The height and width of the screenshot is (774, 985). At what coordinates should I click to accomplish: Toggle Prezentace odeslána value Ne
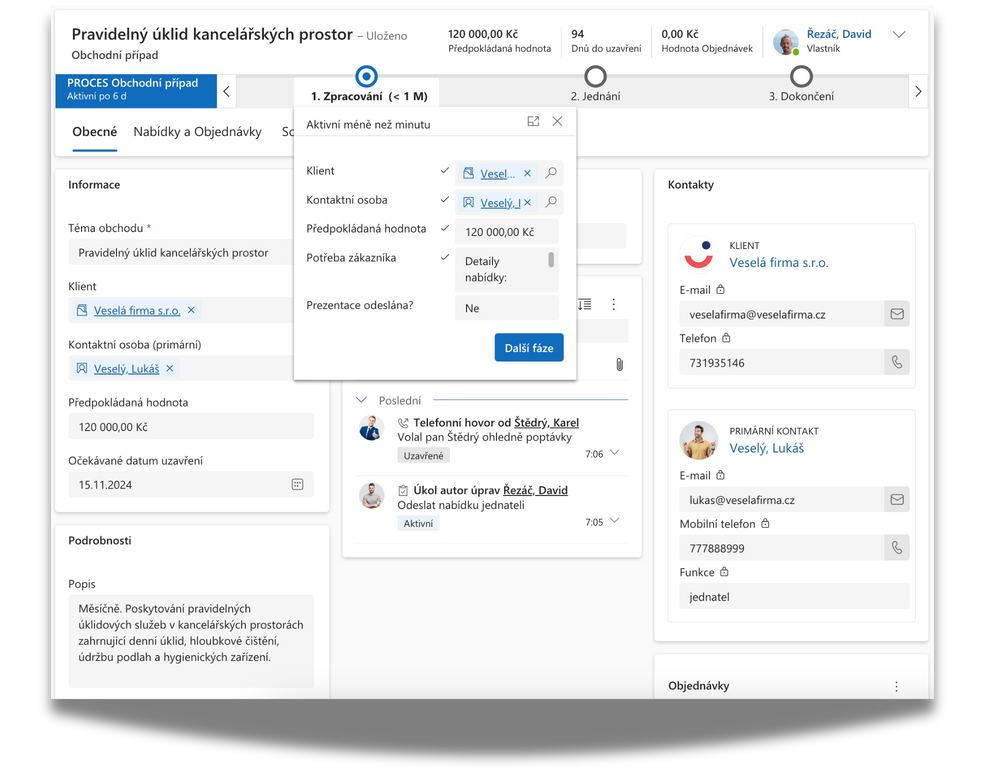[506, 308]
